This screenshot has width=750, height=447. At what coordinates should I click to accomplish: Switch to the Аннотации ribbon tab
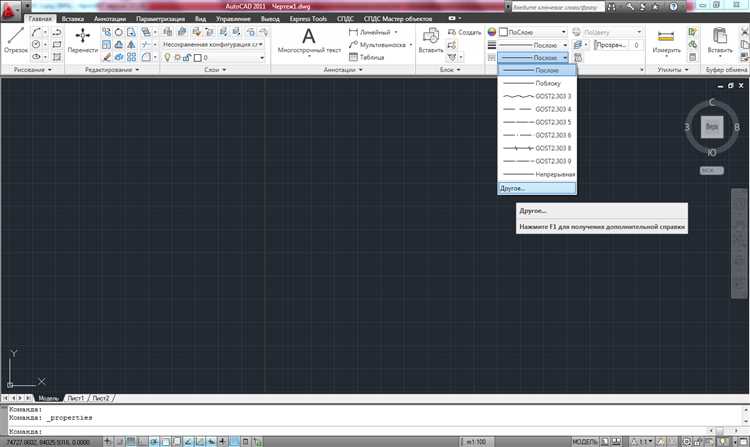pos(110,19)
